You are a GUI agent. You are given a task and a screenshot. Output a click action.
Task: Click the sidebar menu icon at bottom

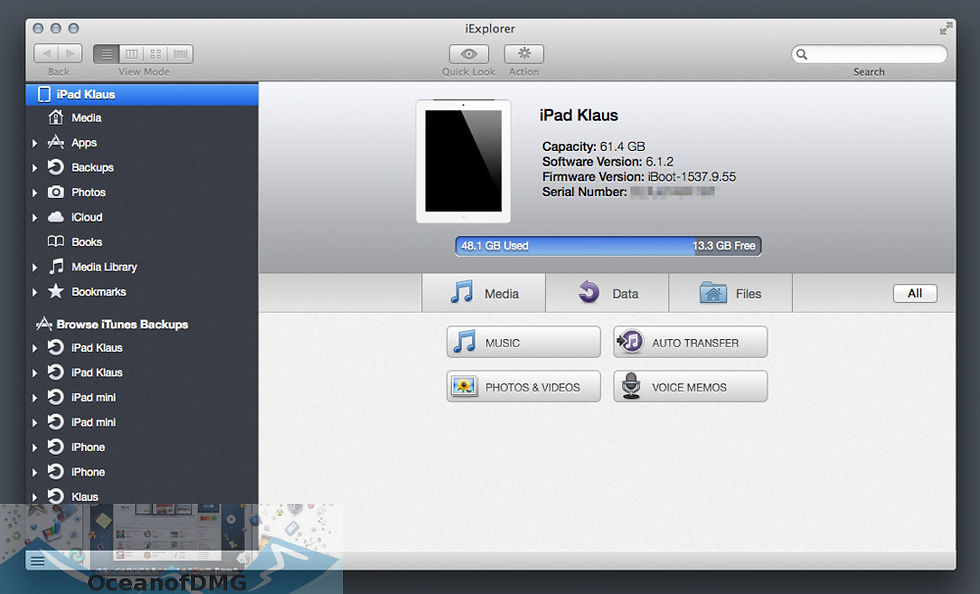(38, 561)
